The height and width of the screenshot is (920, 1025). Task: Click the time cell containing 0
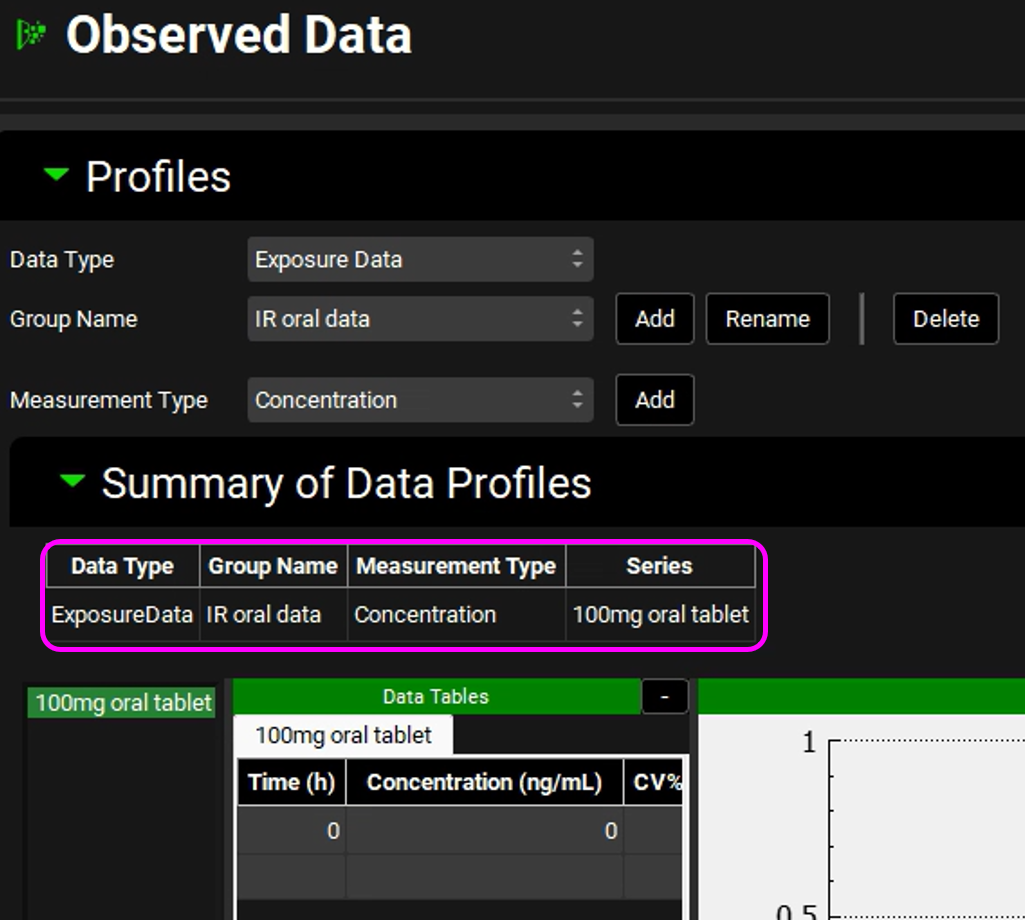[x=291, y=831]
